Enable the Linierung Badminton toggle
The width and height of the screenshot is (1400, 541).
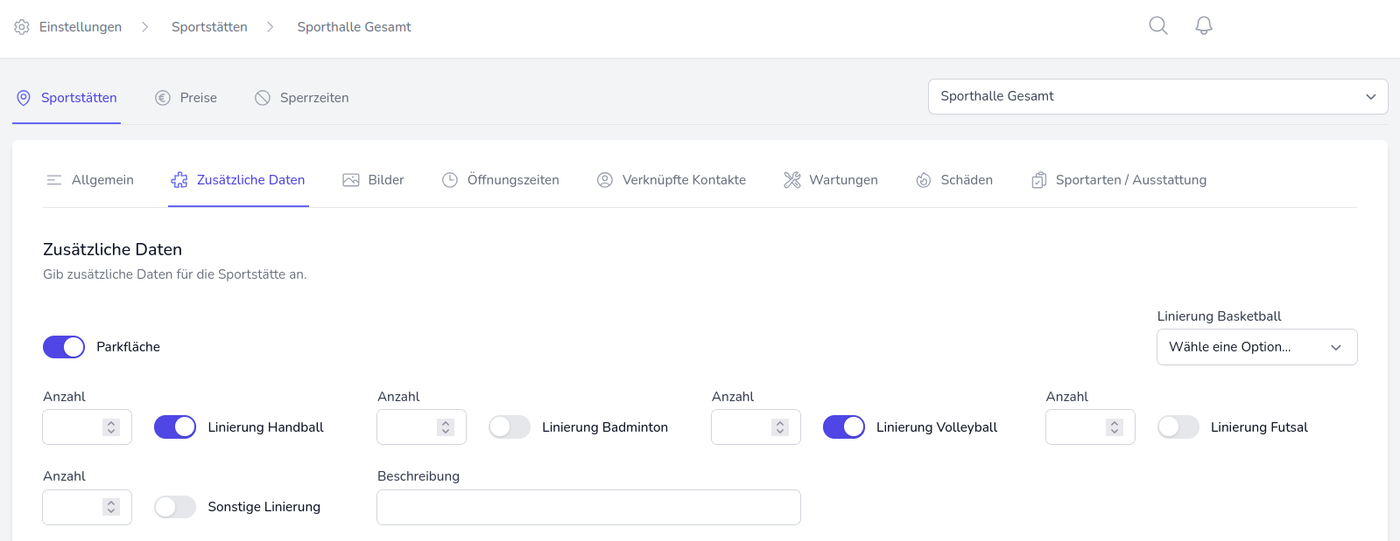coord(509,427)
